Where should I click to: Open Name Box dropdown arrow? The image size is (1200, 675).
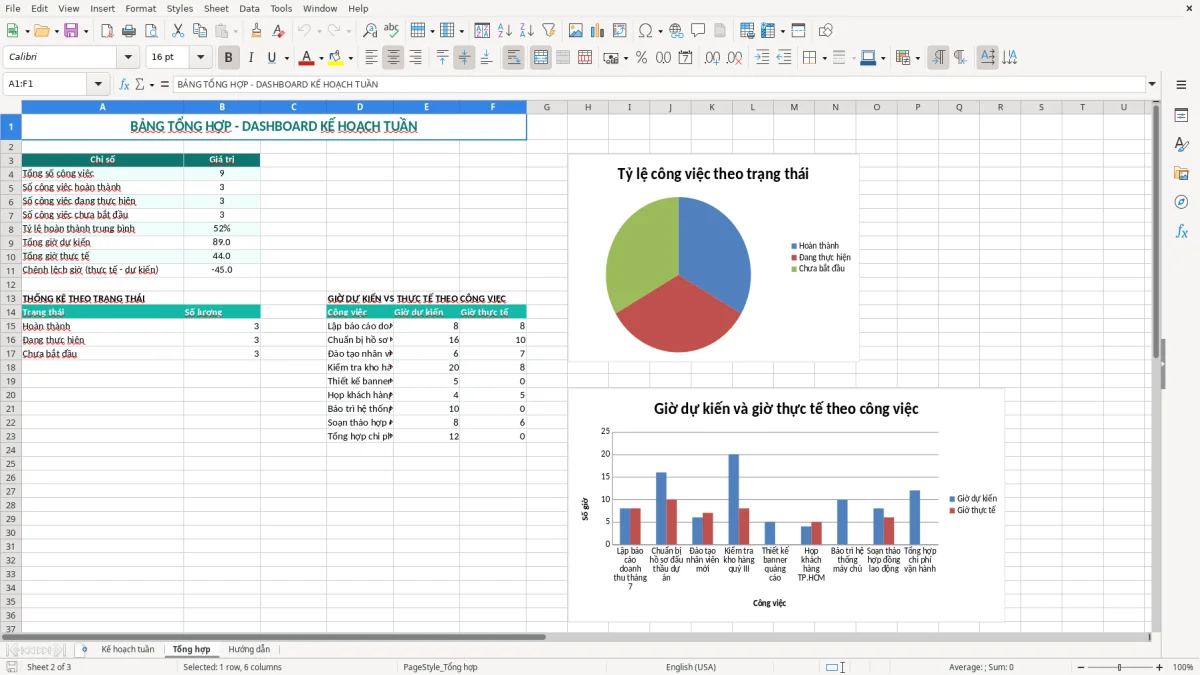click(98, 84)
